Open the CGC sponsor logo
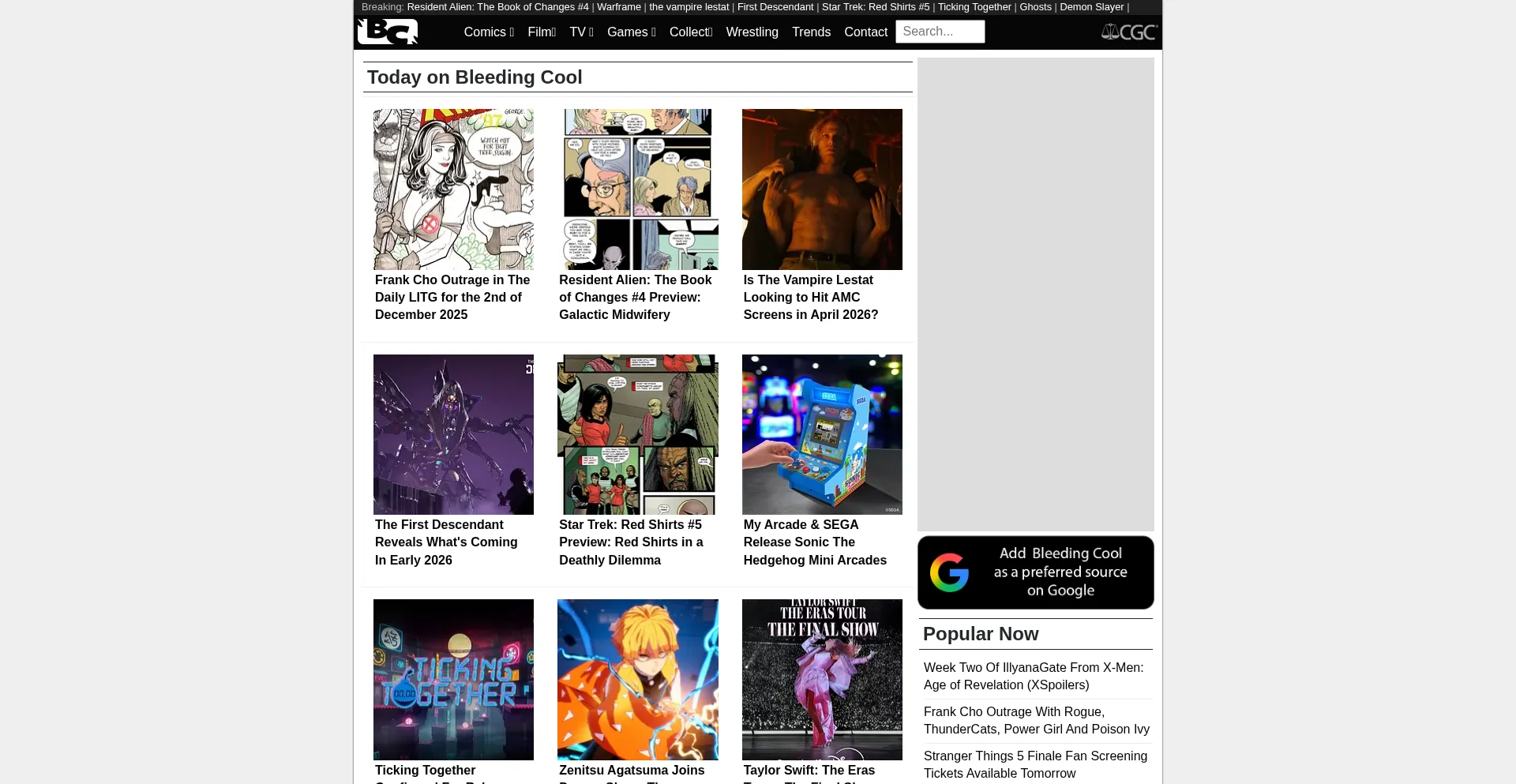The image size is (1516, 784). pos(1129,32)
